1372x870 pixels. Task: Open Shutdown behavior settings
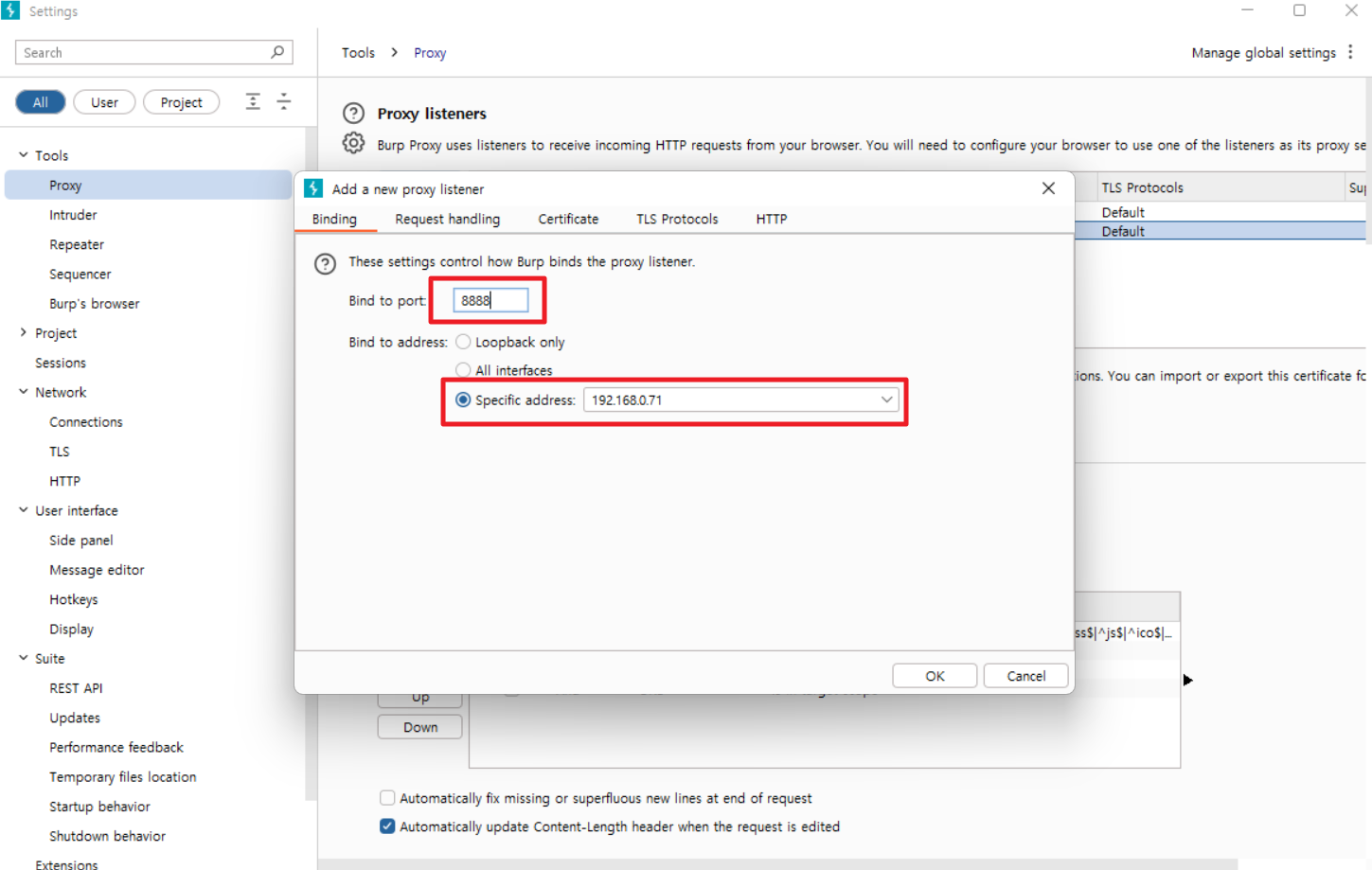coord(107,836)
